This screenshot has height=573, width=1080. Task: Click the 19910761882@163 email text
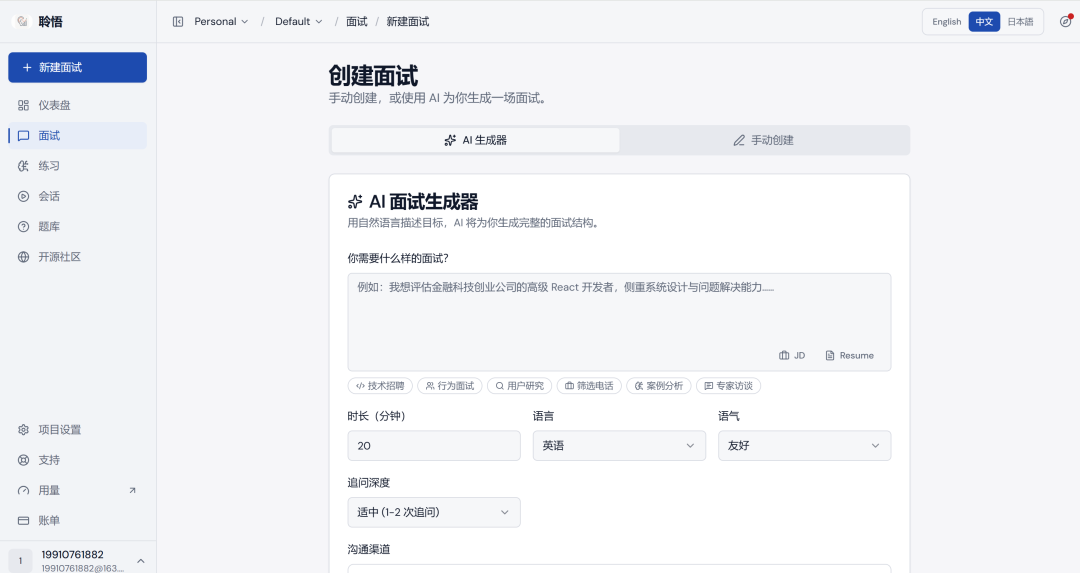coord(83,568)
